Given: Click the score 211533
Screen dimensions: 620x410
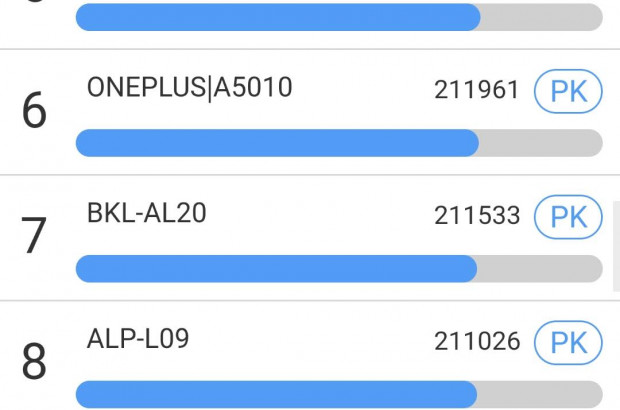Looking at the screenshot, I should (477, 215).
